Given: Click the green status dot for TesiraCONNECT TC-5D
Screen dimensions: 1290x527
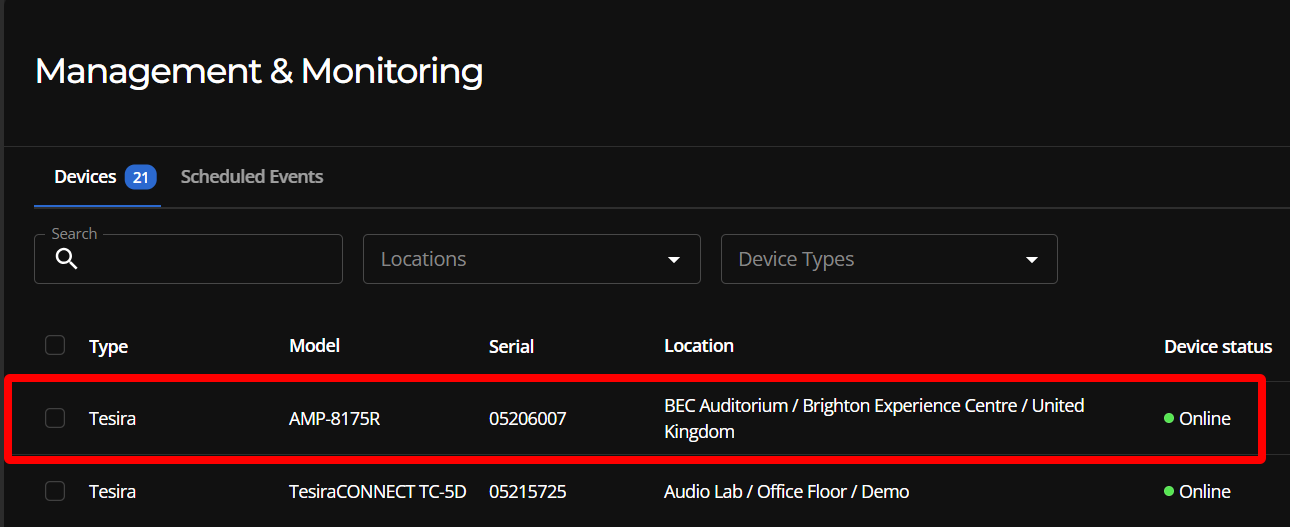Looking at the screenshot, I should [1169, 491].
